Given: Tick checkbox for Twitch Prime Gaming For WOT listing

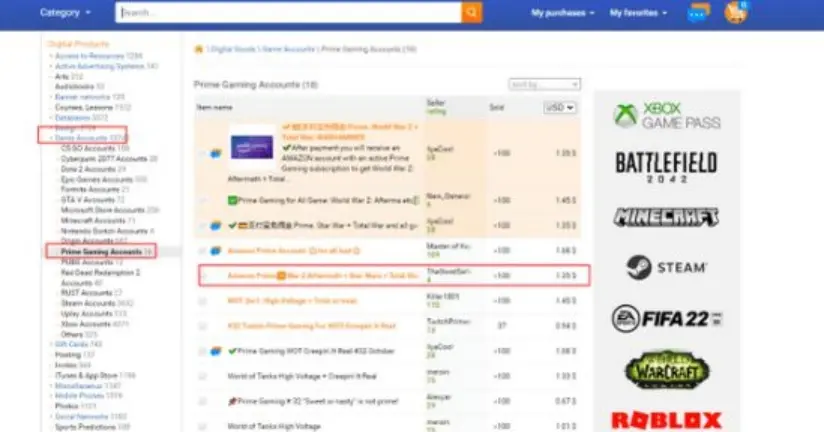Looking at the screenshot, I should point(202,326).
